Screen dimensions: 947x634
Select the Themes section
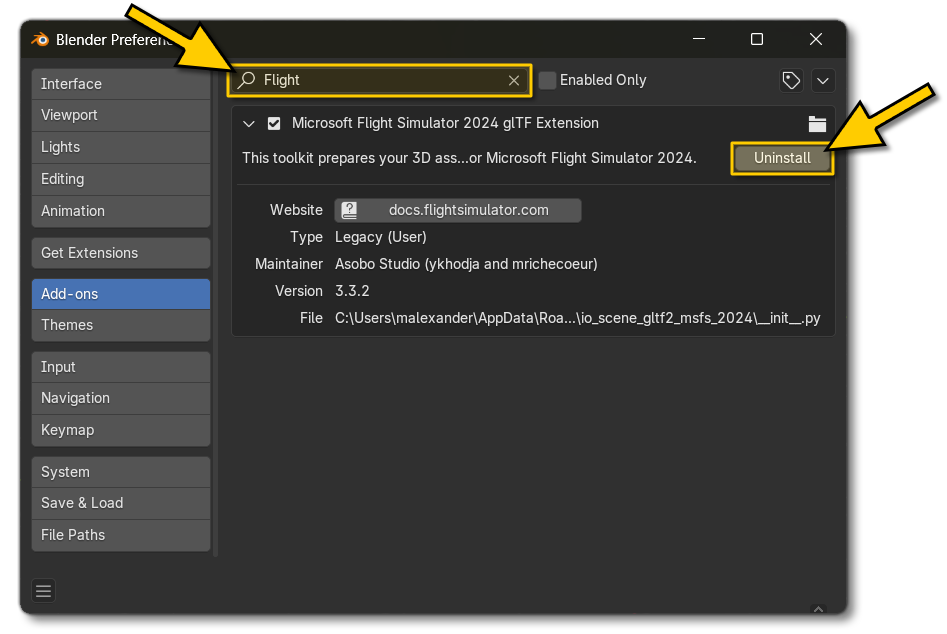pos(120,325)
